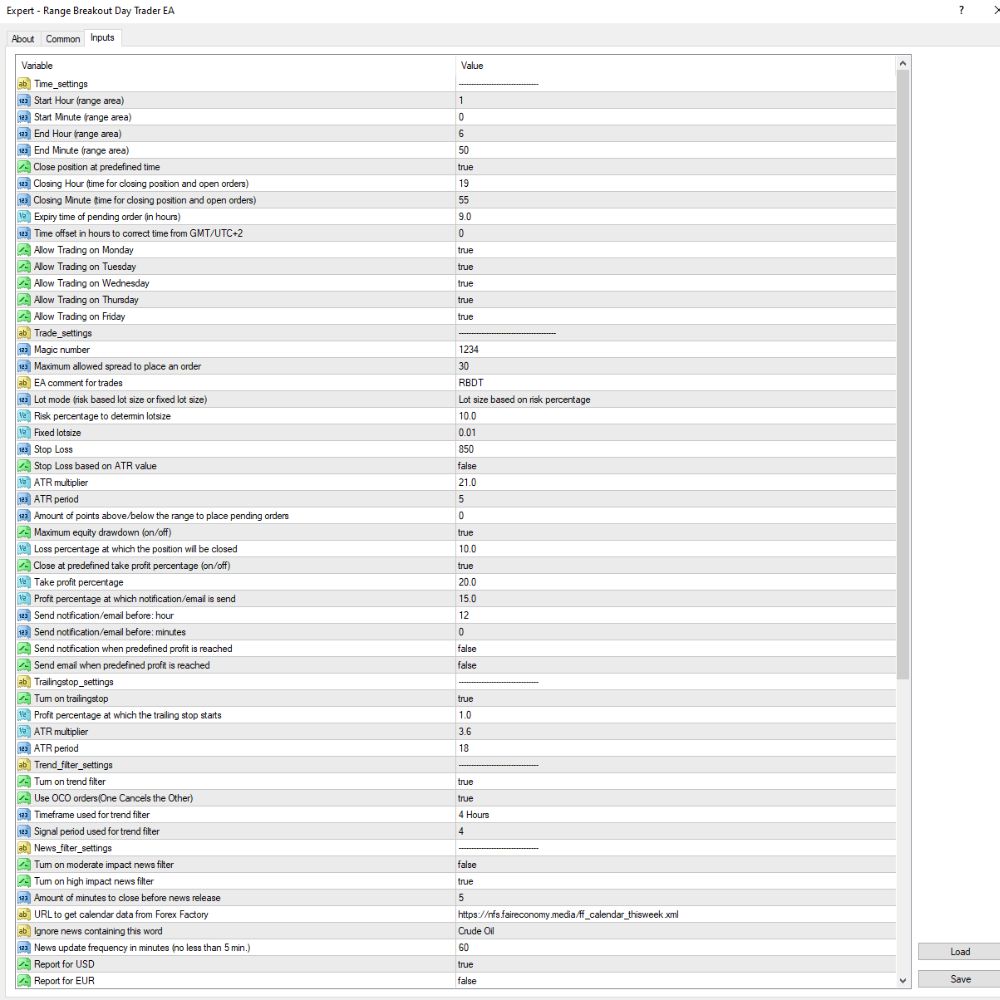
Task: Select the icon next to Allow Trading on Monday
Action: 24,249
